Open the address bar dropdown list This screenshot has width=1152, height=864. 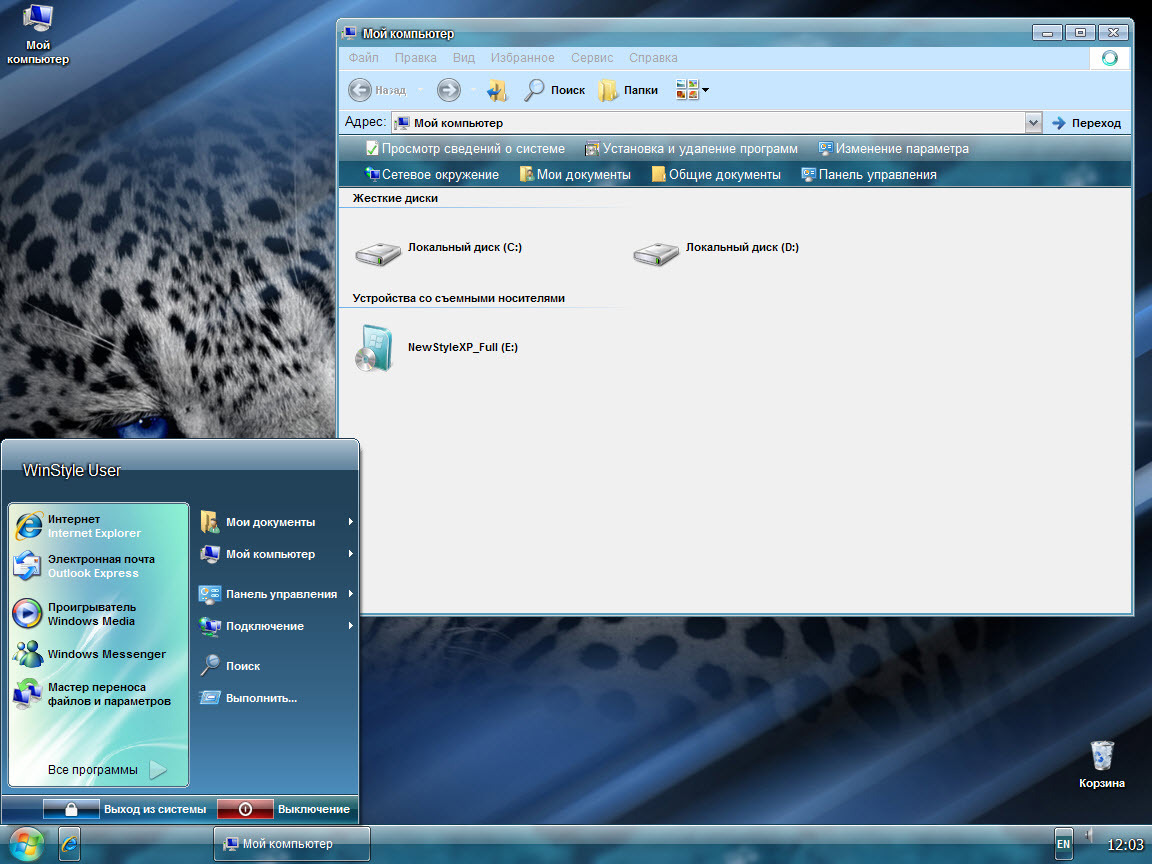pyautogui.click(x=1033, y=123)
